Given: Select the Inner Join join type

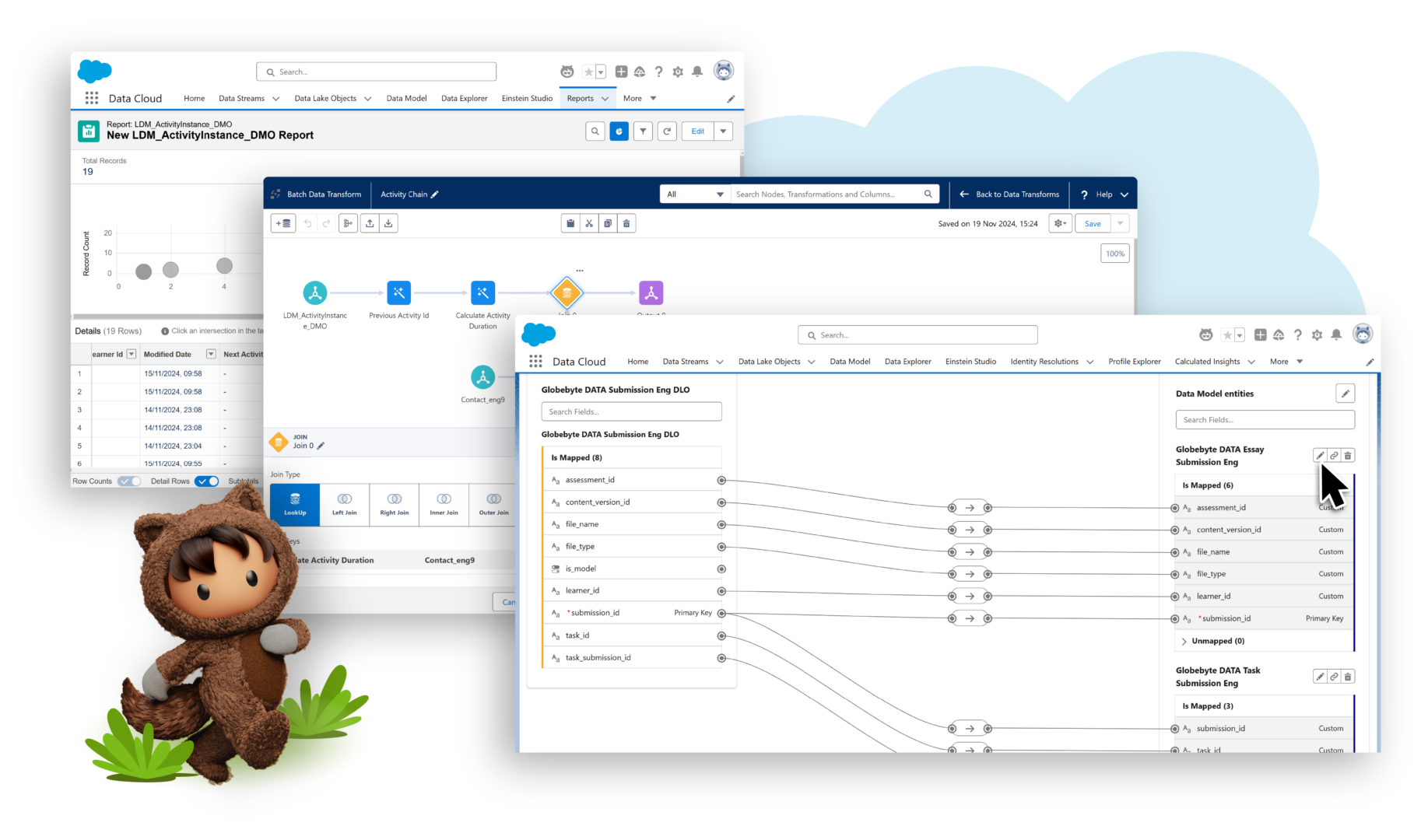Looking at the screenshot, I should 444,504.
